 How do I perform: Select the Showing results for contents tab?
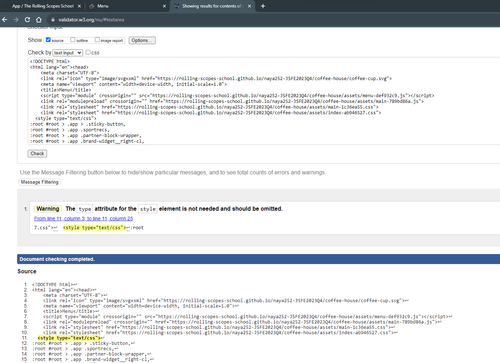[212, 6]
